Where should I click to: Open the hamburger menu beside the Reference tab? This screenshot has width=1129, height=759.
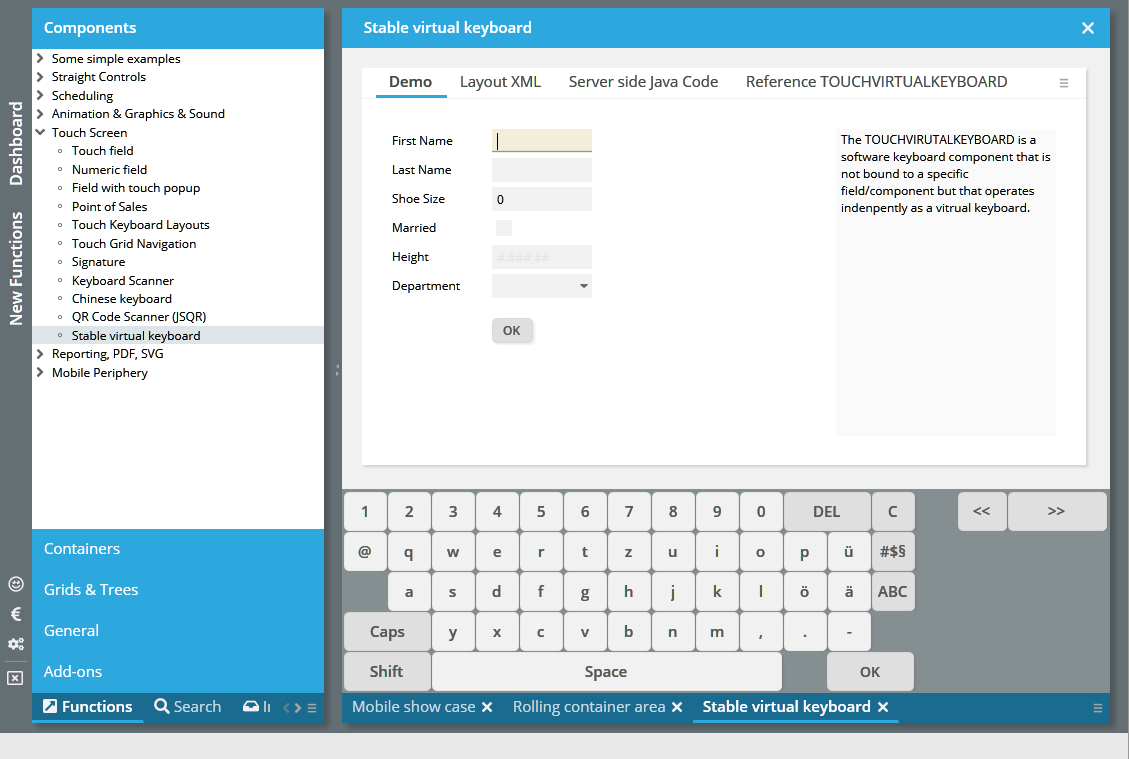[x=1064, y=83]
